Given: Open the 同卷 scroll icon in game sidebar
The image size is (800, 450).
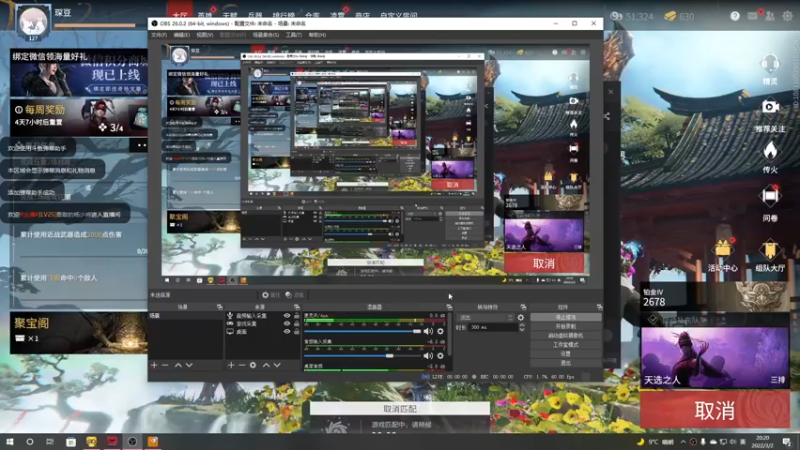Looking at the screenshot, I should pyautogui.click(x=770, y=196).
